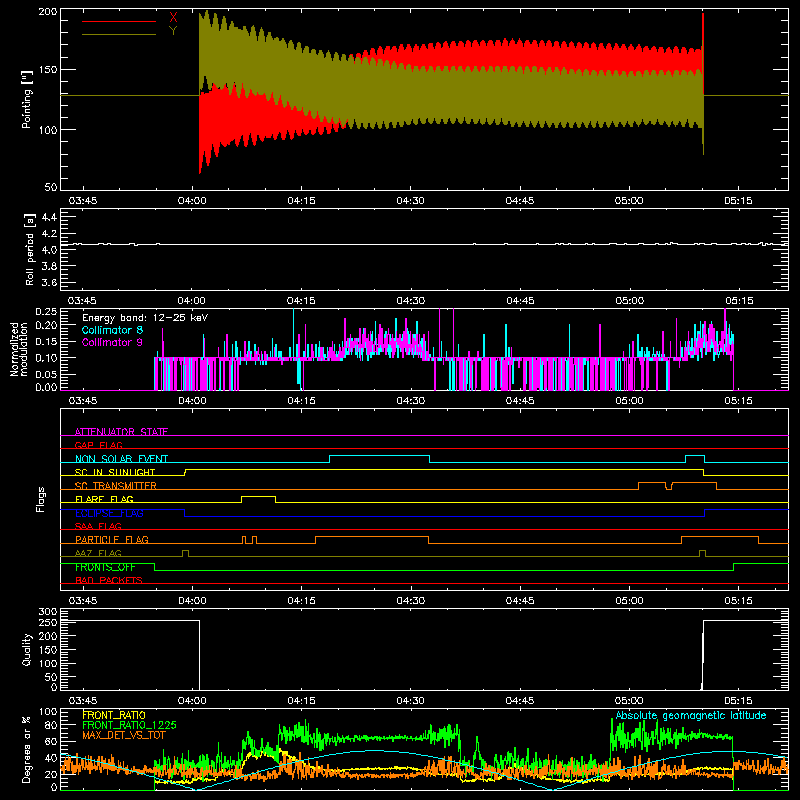Click the Normalized modulation axis title
The height and width of the screenshot is (800, 800).
tap(19, 349)
